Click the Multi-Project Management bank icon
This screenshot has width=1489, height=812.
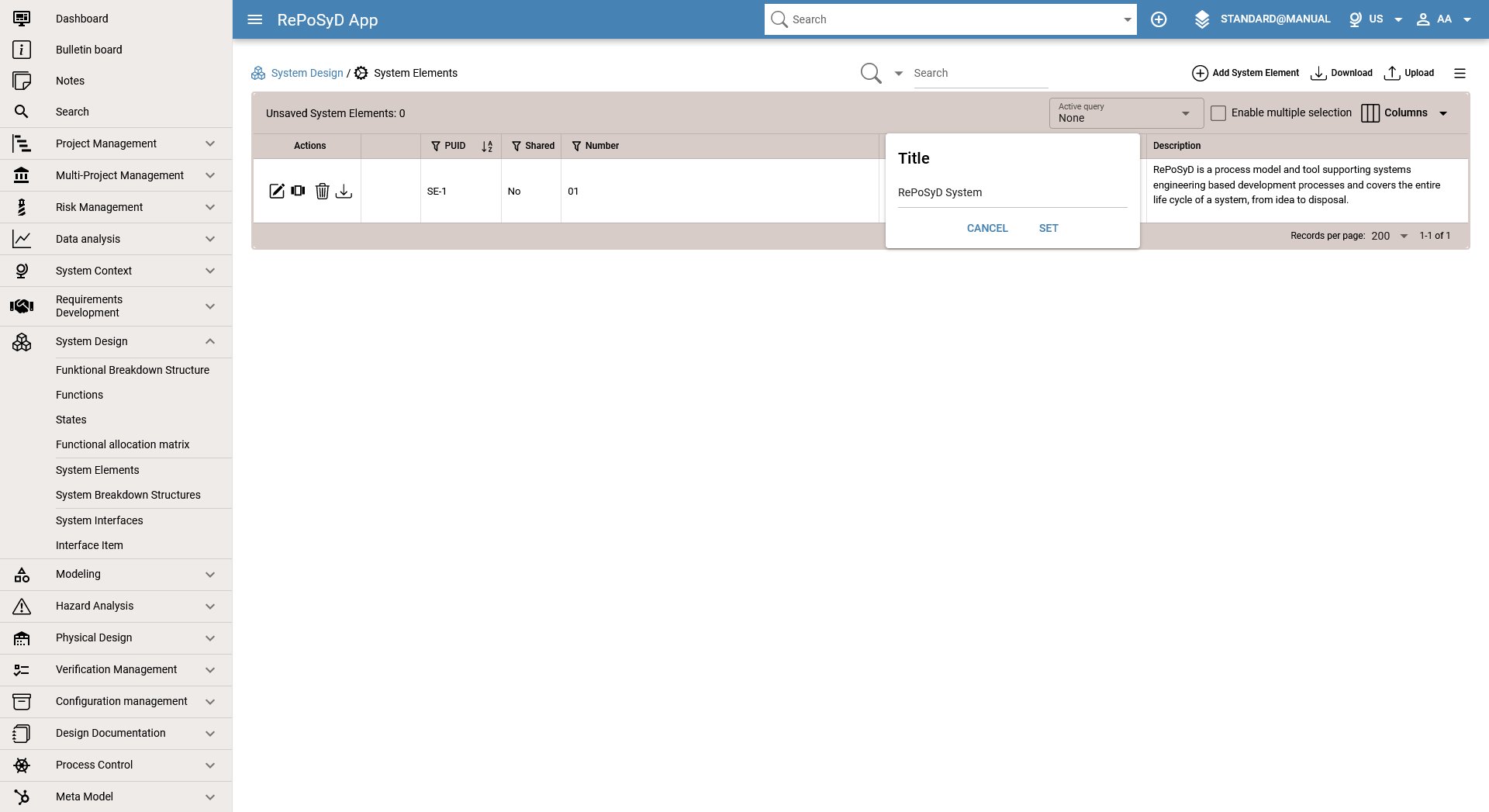22,175
